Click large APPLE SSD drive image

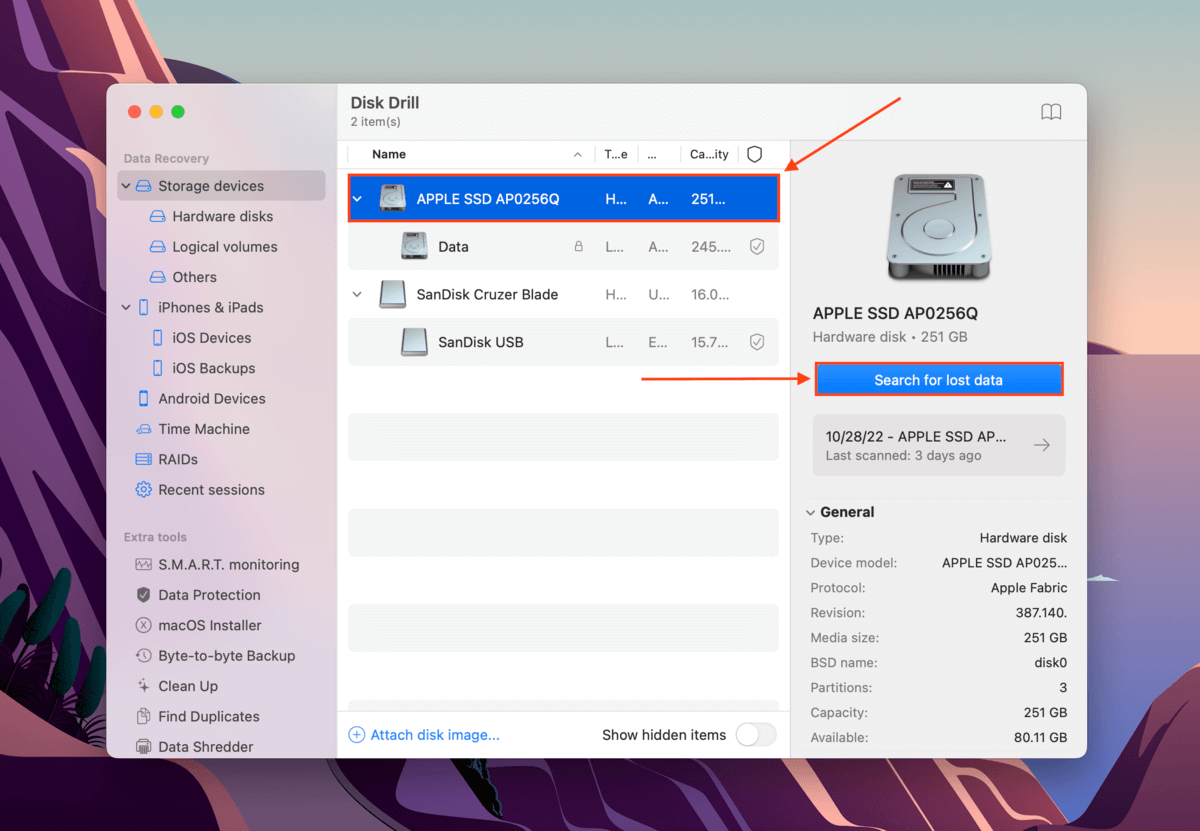[x=938, y=227]
